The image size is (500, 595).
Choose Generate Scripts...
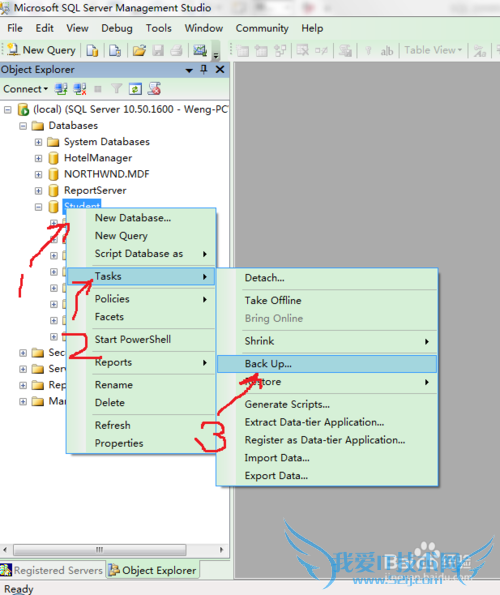point(327,405)
